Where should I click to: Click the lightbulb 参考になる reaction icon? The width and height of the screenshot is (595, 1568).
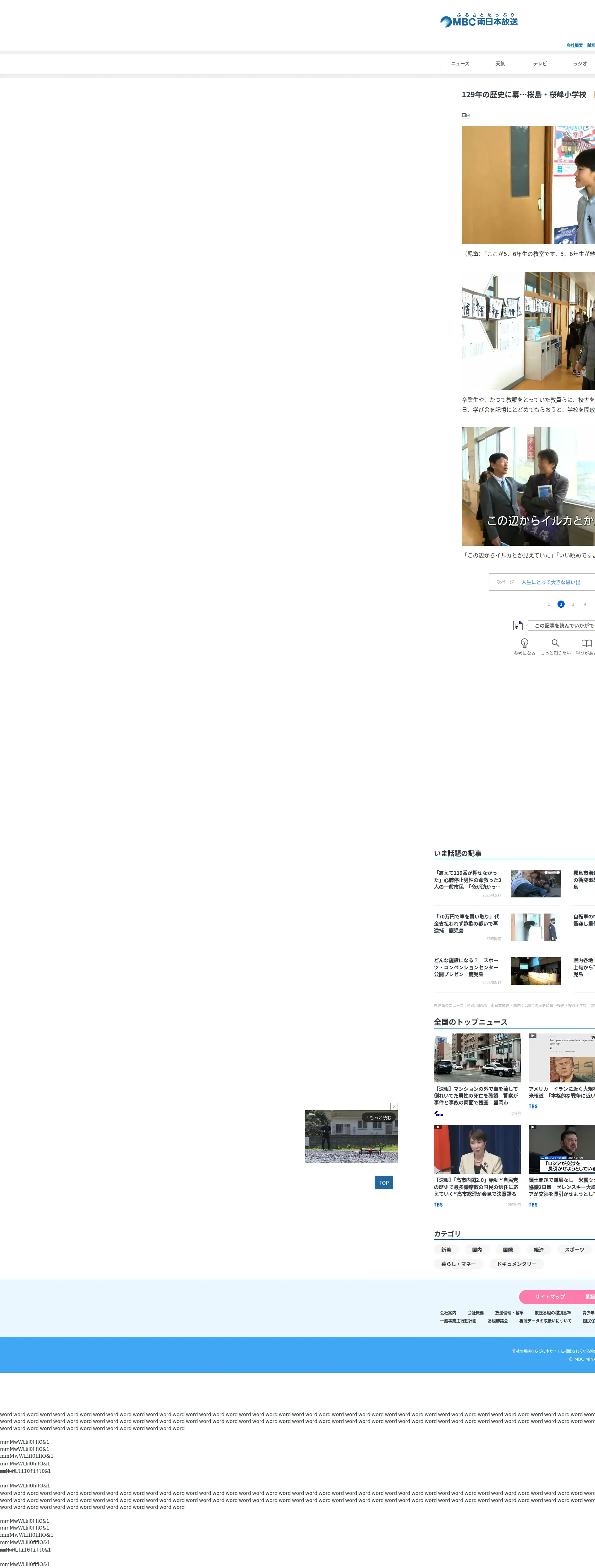[x=524, y=643]
